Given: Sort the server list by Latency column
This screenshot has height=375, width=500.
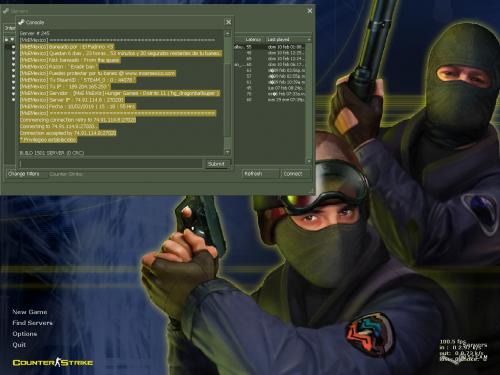Looking at the screenshot, I should point(253,40).
